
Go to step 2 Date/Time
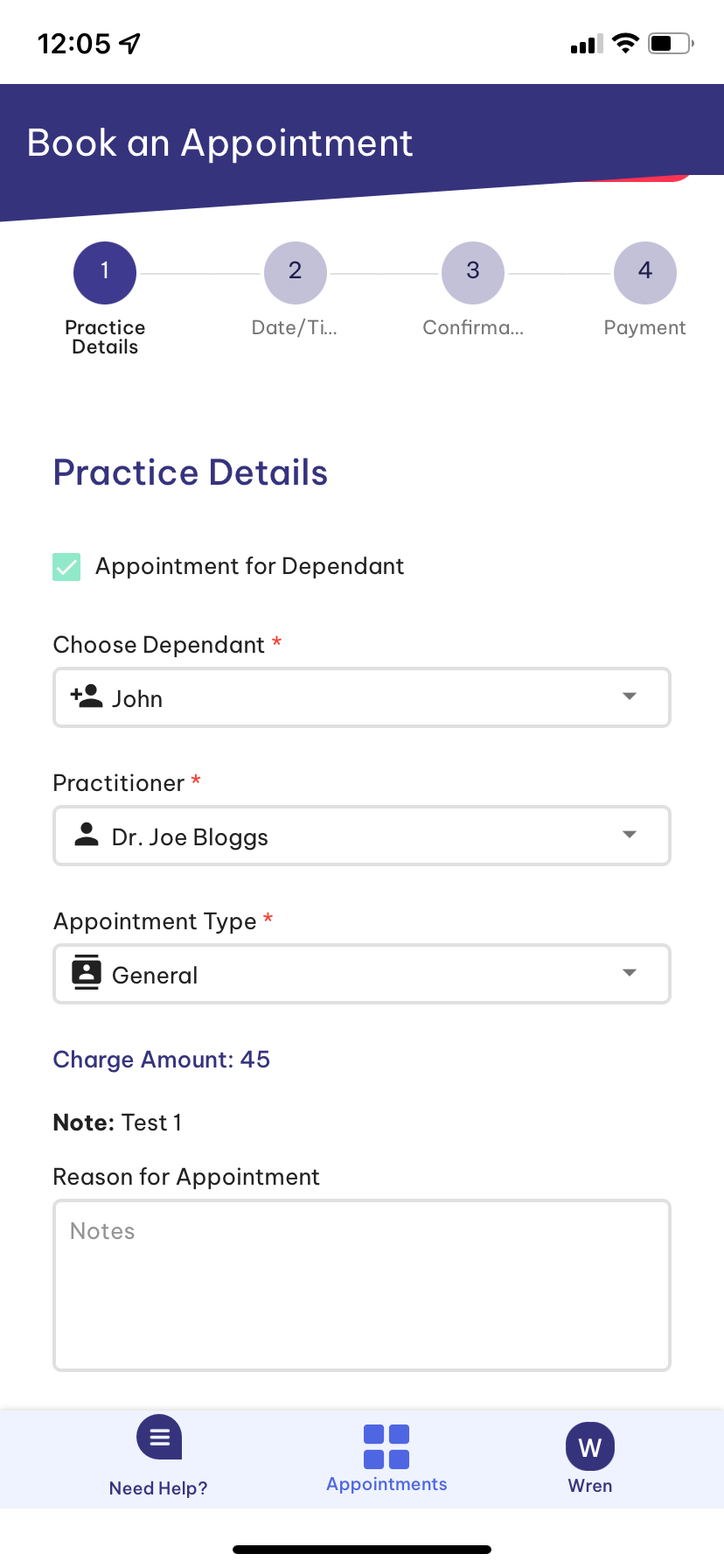tap(296, 273)
